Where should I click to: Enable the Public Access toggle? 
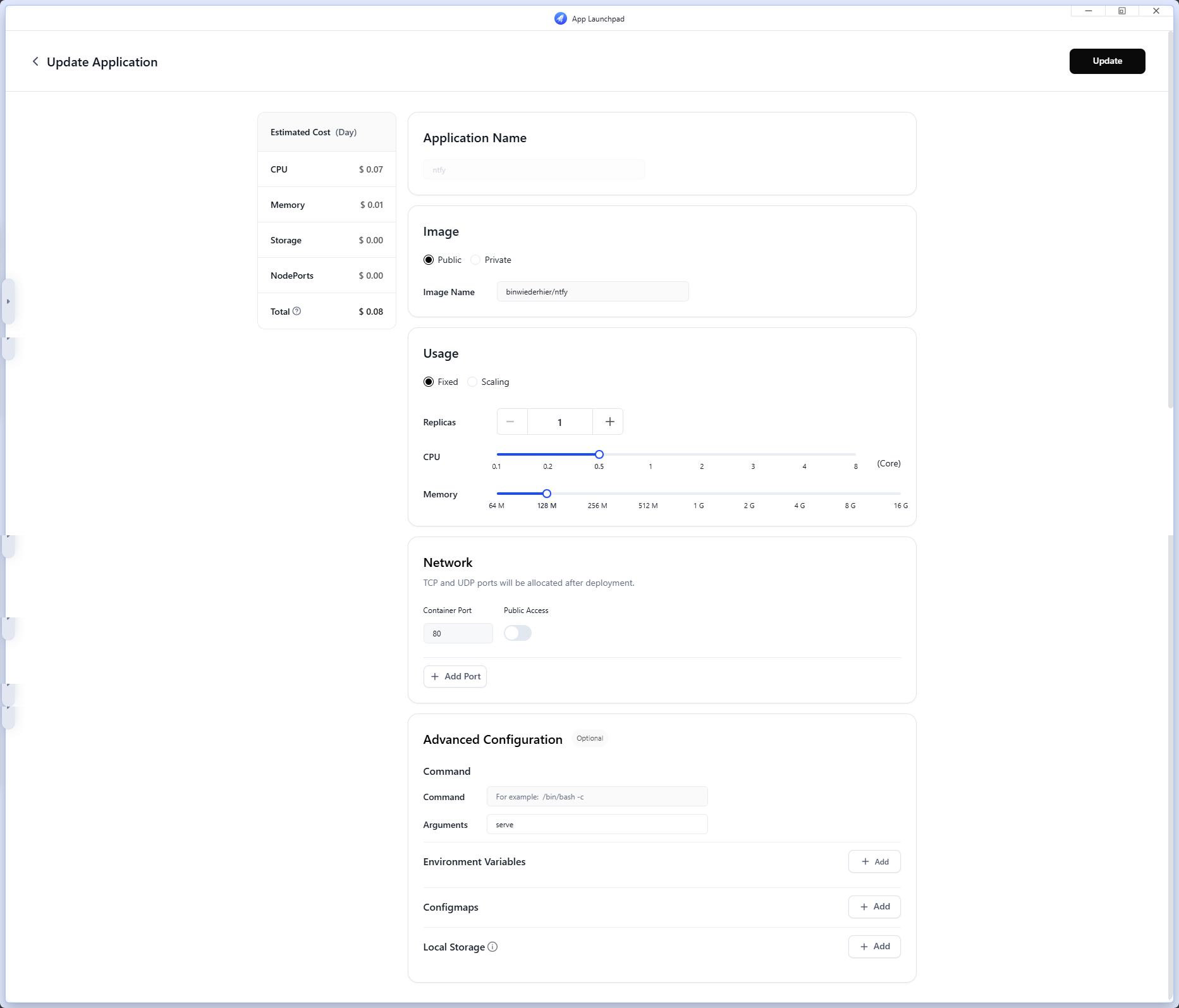[518, 633]
